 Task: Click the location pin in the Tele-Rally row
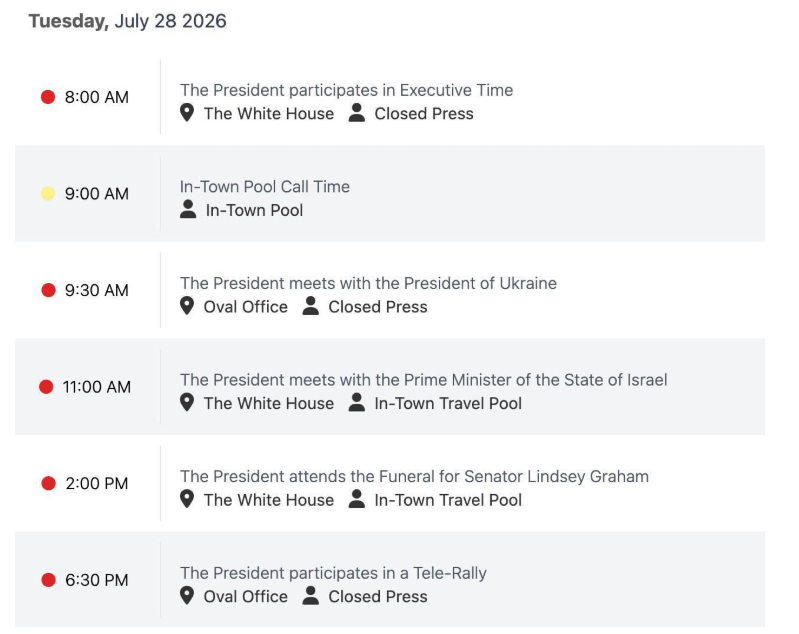click(187, 595)
